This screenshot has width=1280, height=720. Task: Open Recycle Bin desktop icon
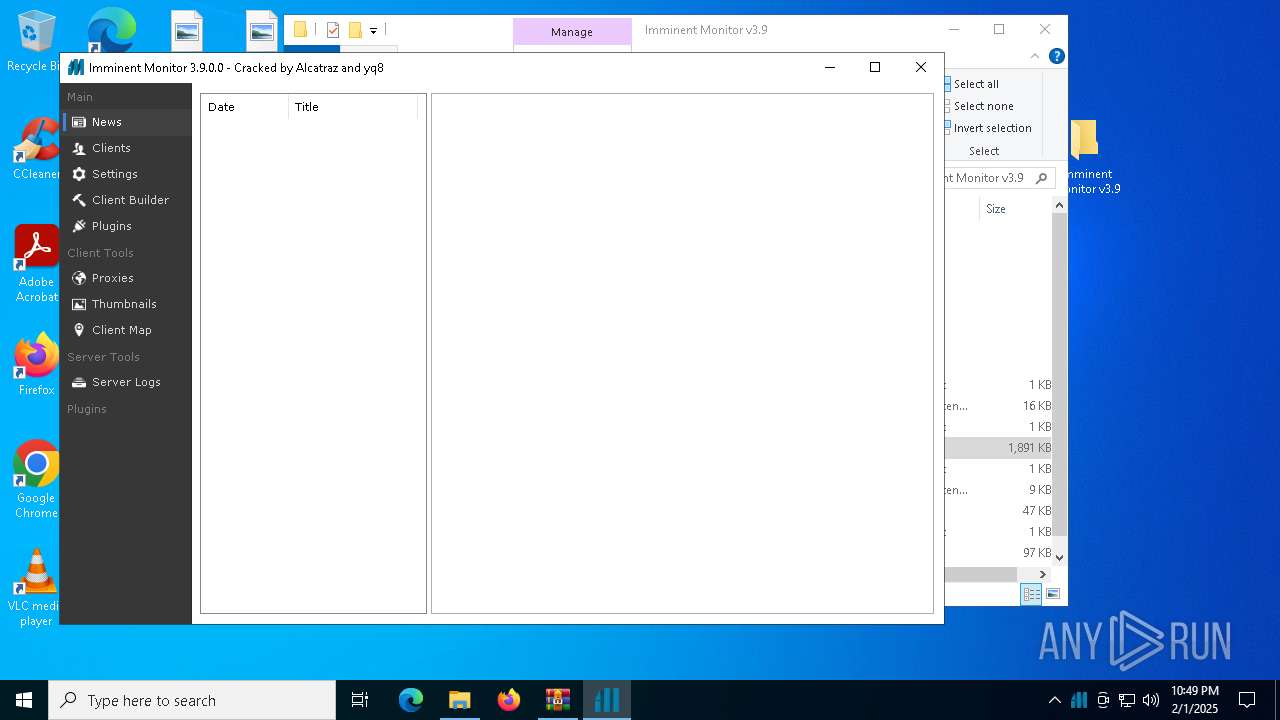tap(36, 42)
